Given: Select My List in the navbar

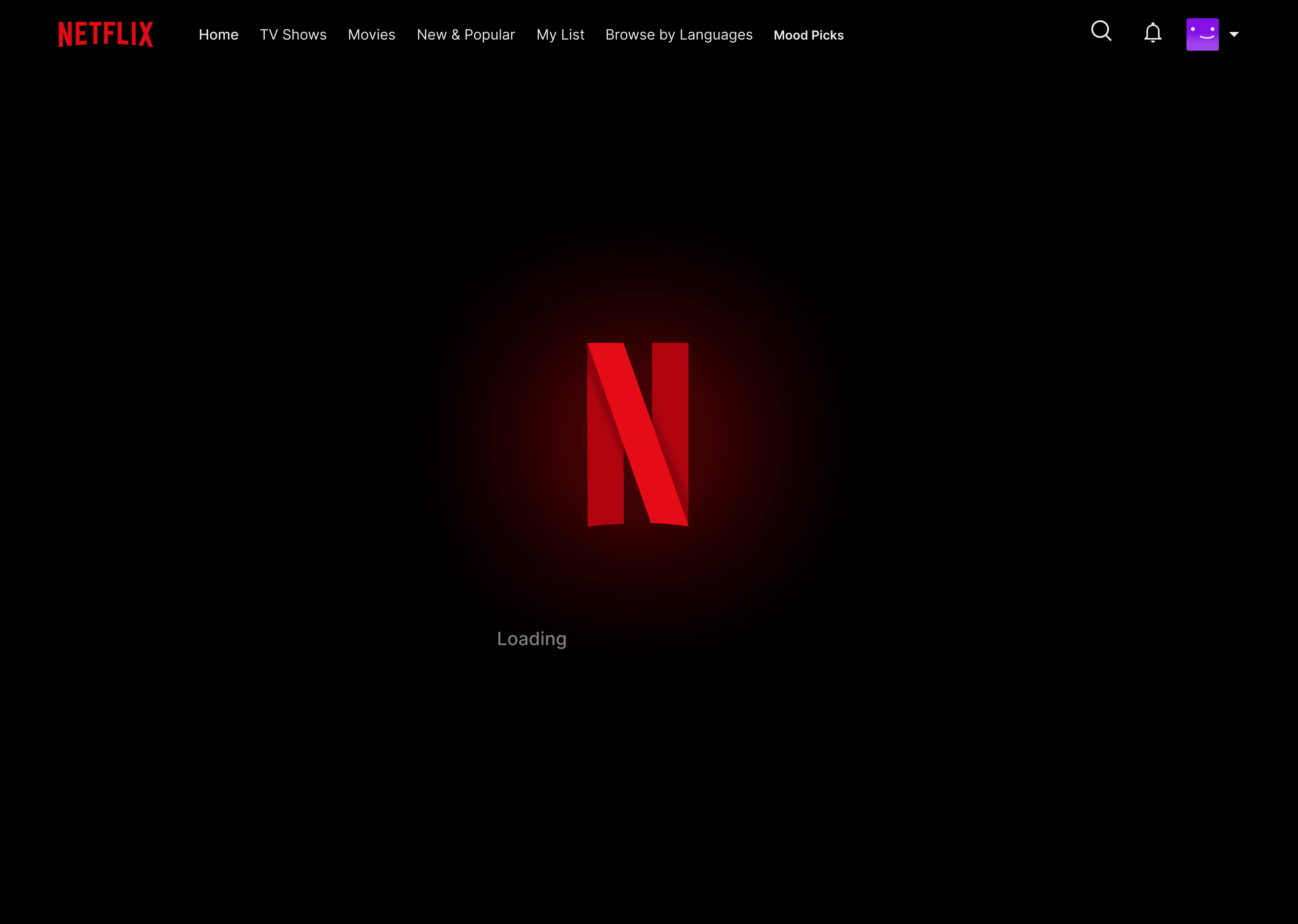Looking at the screenshot, I should [560, 35].
